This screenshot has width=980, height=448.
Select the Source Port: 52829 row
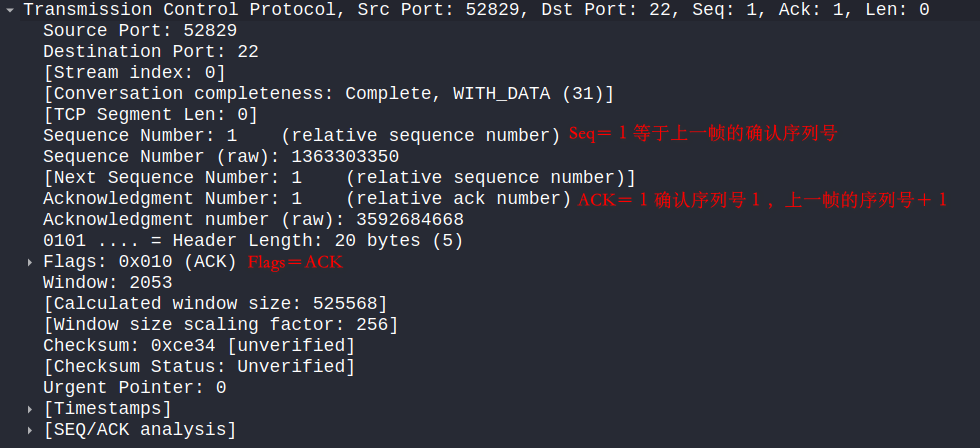coord(140,31)
